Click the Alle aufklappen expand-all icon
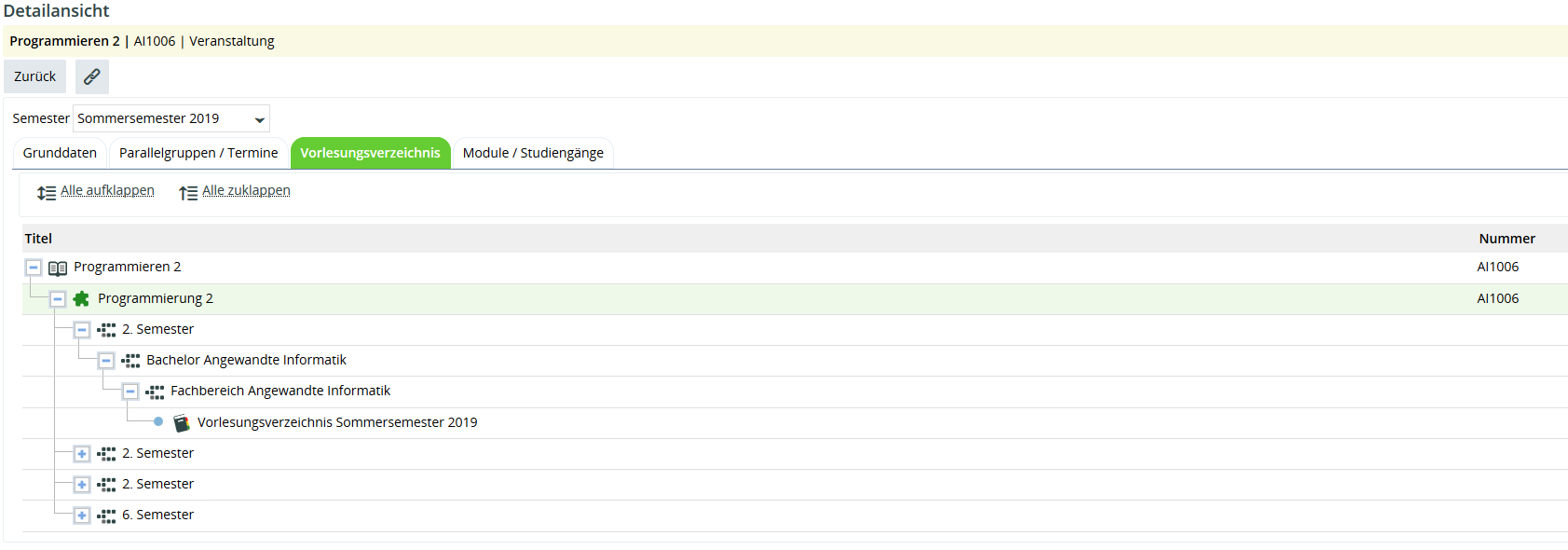The width and height of the screenshot is (1568, 550). 47,193
